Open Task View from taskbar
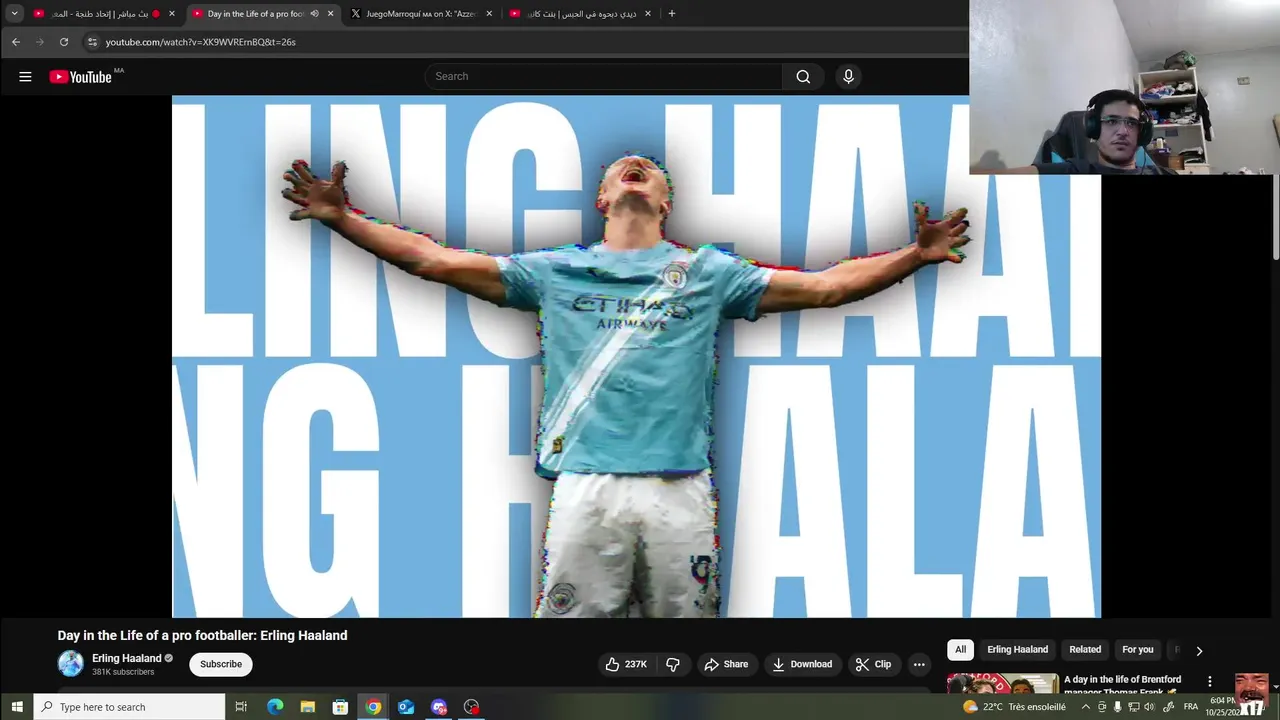This screenshot has height=720, width=1280. tap(241, 707)
